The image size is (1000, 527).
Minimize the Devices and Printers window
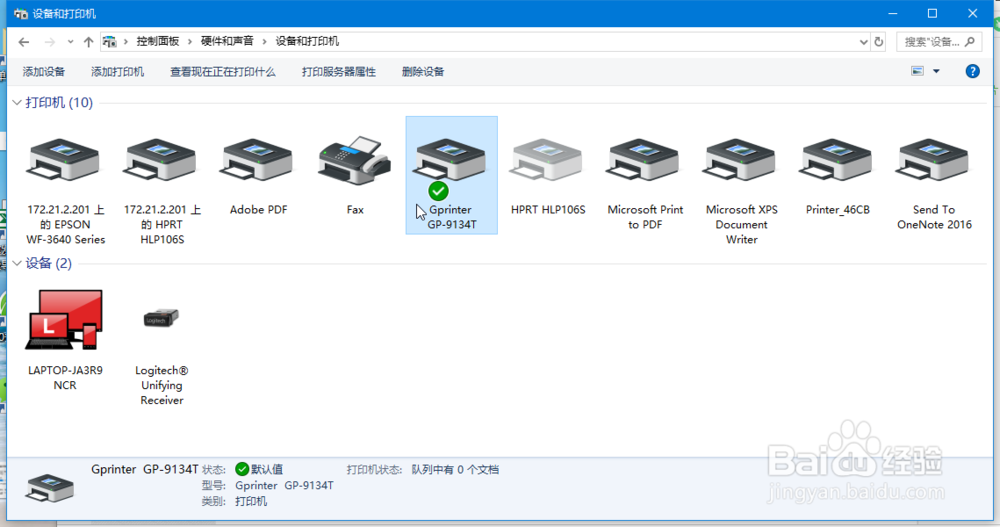click(893, 13)
